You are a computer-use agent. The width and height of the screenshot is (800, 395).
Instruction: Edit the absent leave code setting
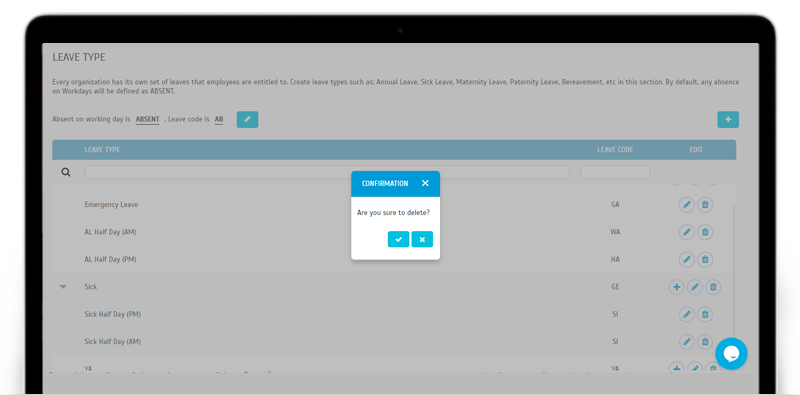(247, 119)
